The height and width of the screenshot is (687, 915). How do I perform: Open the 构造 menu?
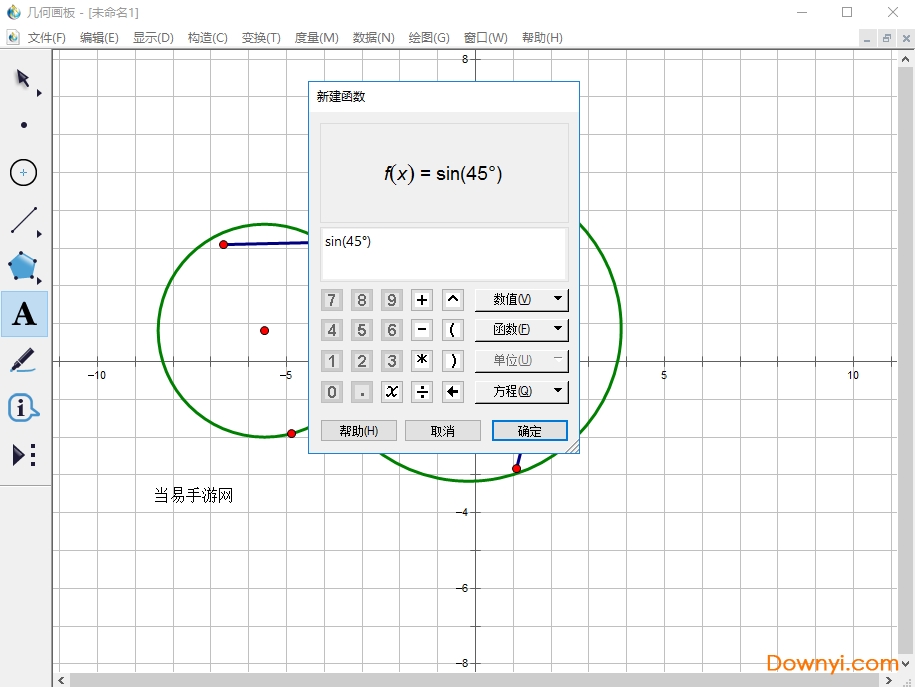(x=207, y=38)
